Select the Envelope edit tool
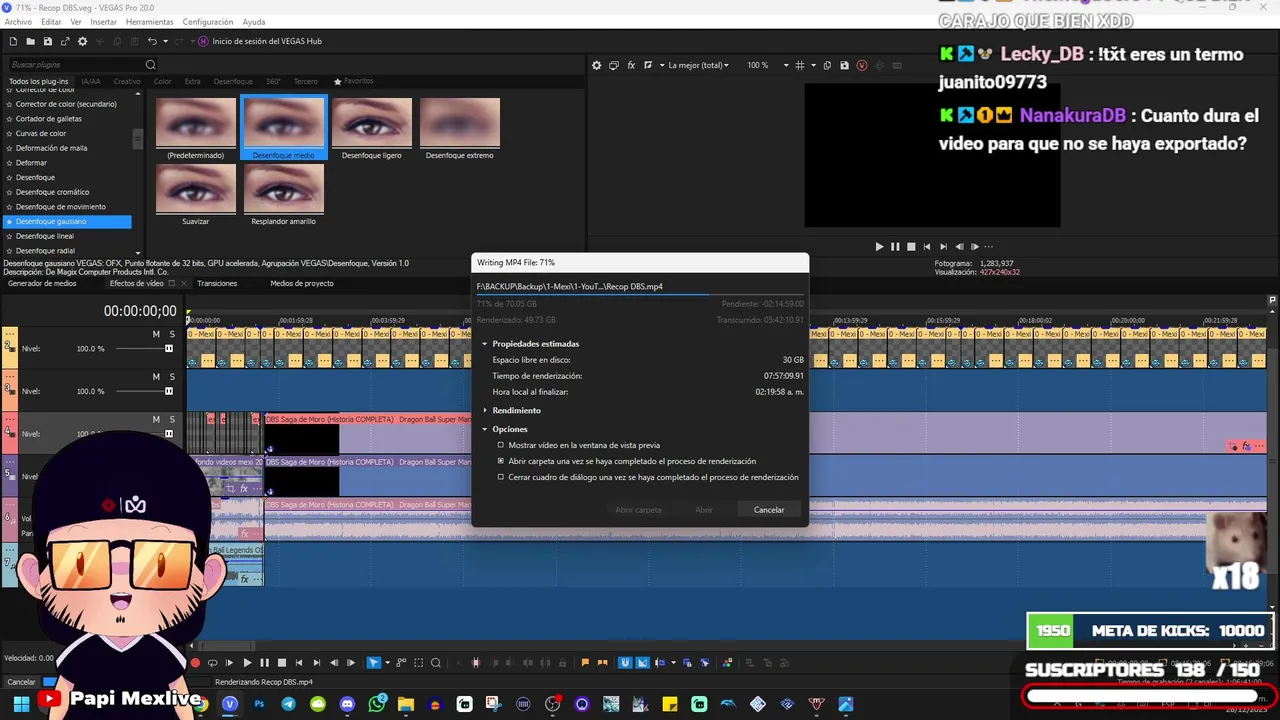Image resolution: width=1280 pixels, height=720 pixels. coord(401,662)
